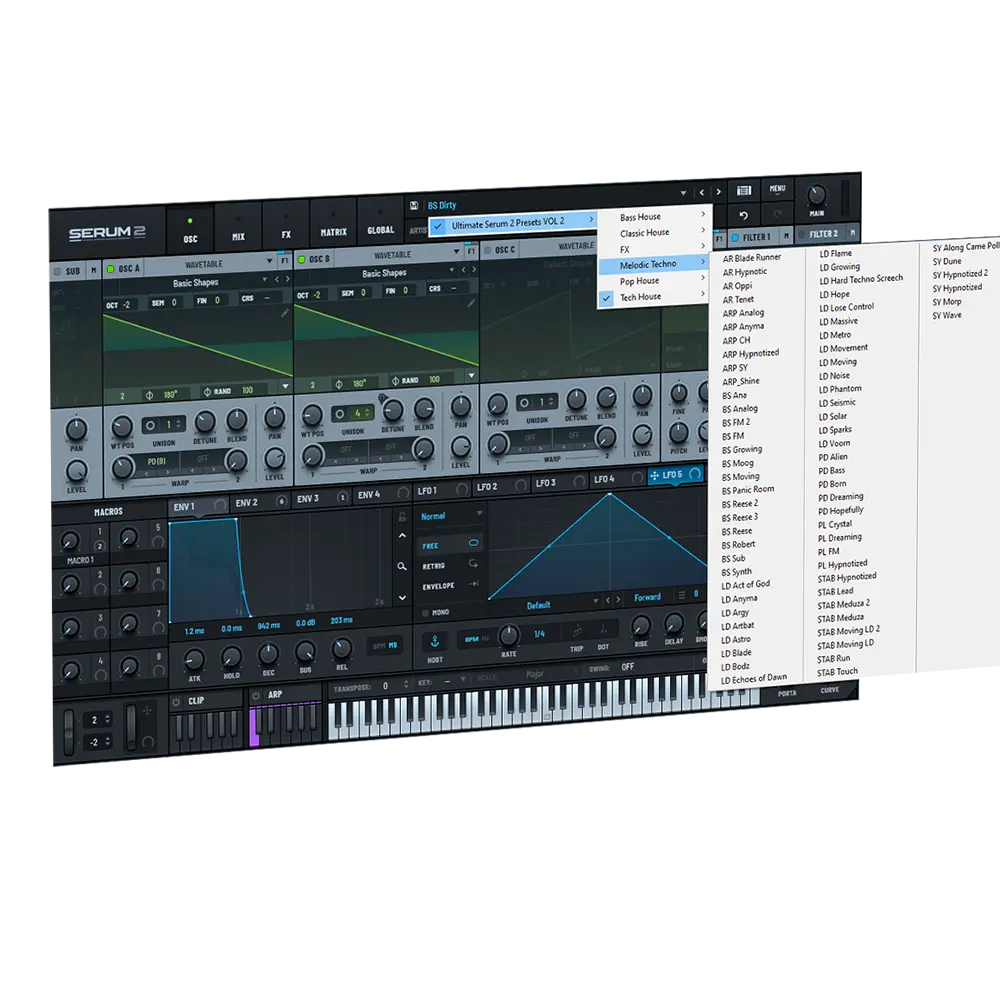Screen dimensions: 1000x1000
Task: Open the MENU button
Action: [x=777, y=189]
